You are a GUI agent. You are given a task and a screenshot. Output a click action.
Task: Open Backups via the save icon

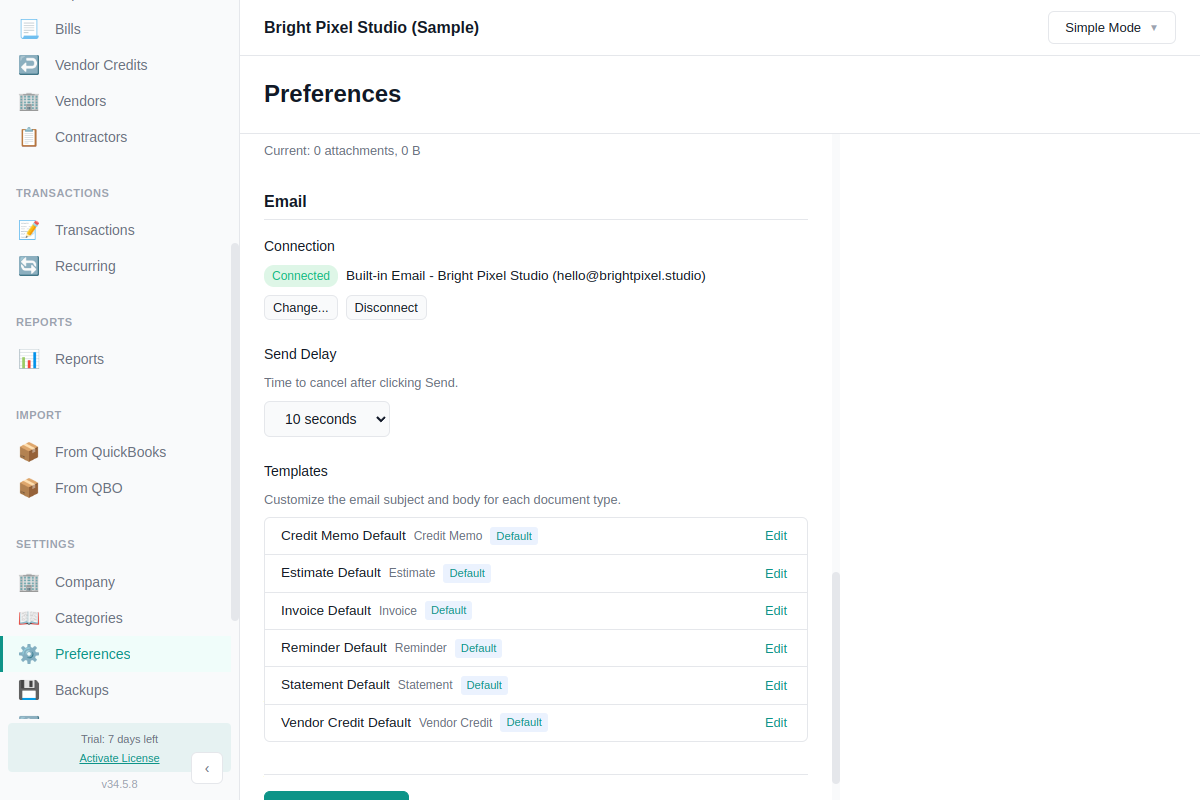pyautogui.click(x=28, y=689)
